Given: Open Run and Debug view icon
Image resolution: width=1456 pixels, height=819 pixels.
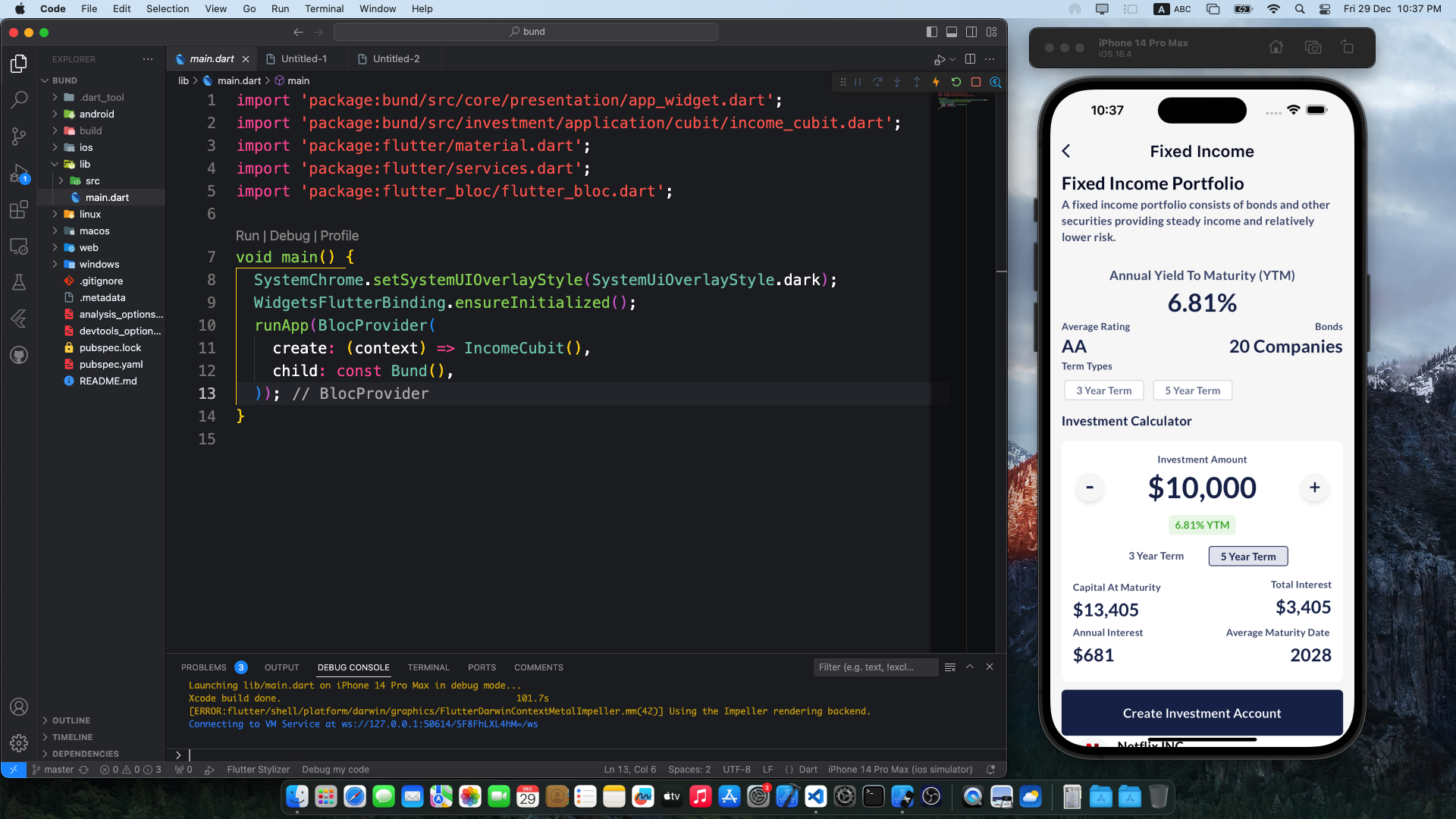Looking at the screenshot, I should pyautogui.click(x=19, y=174).
